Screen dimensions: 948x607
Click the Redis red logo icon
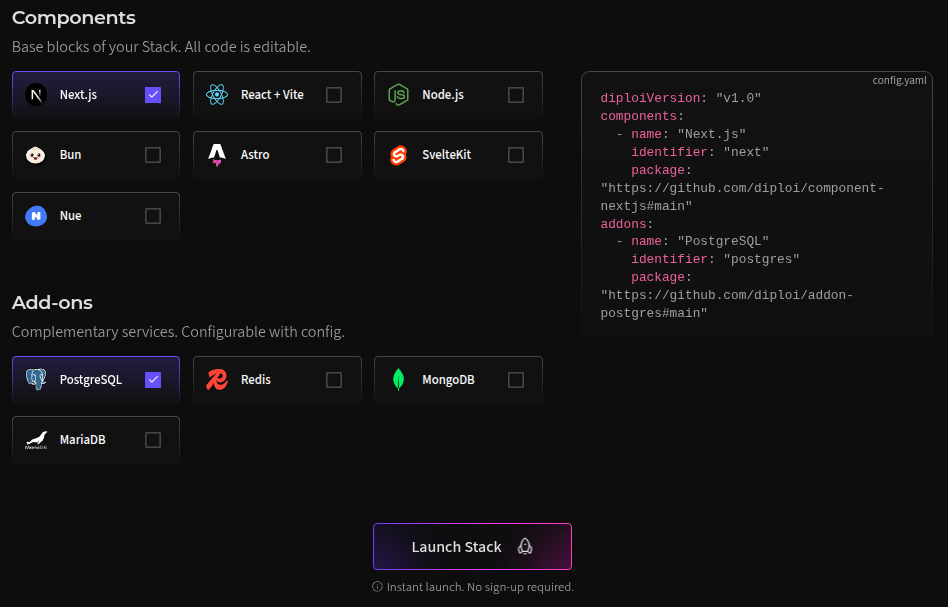217,380
